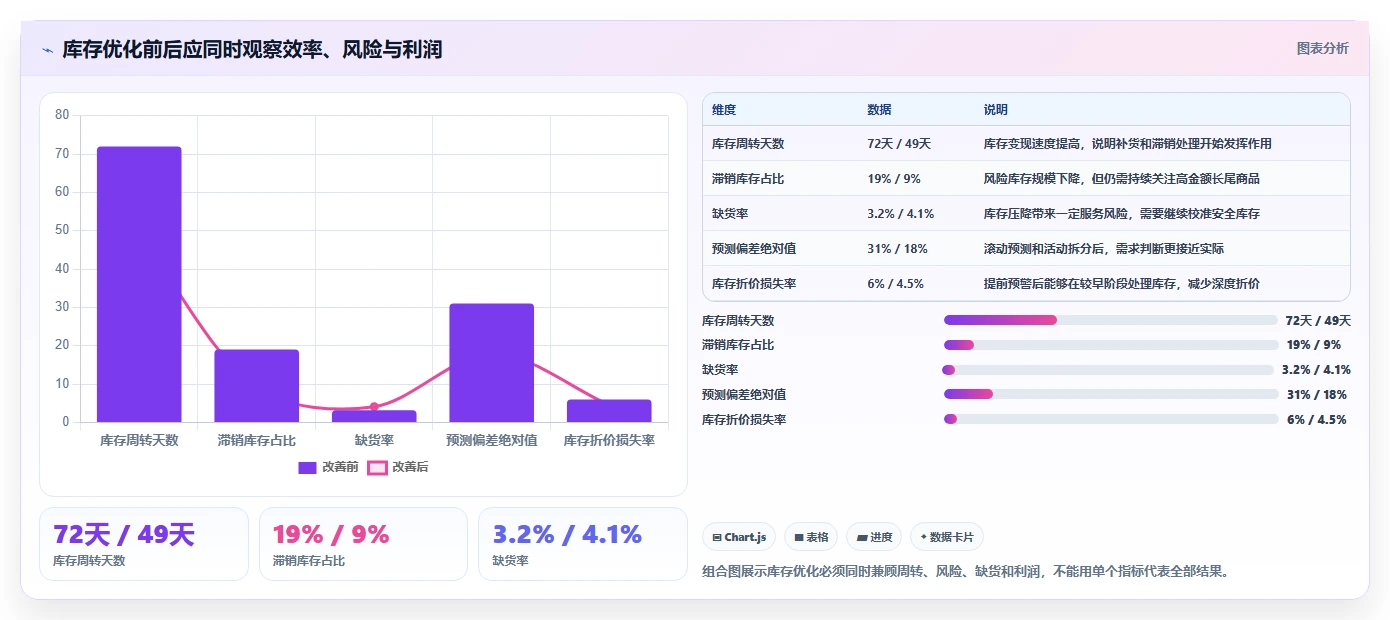Click table cell 72天 / 49天
1390x620 pixels.
(899, 144)
